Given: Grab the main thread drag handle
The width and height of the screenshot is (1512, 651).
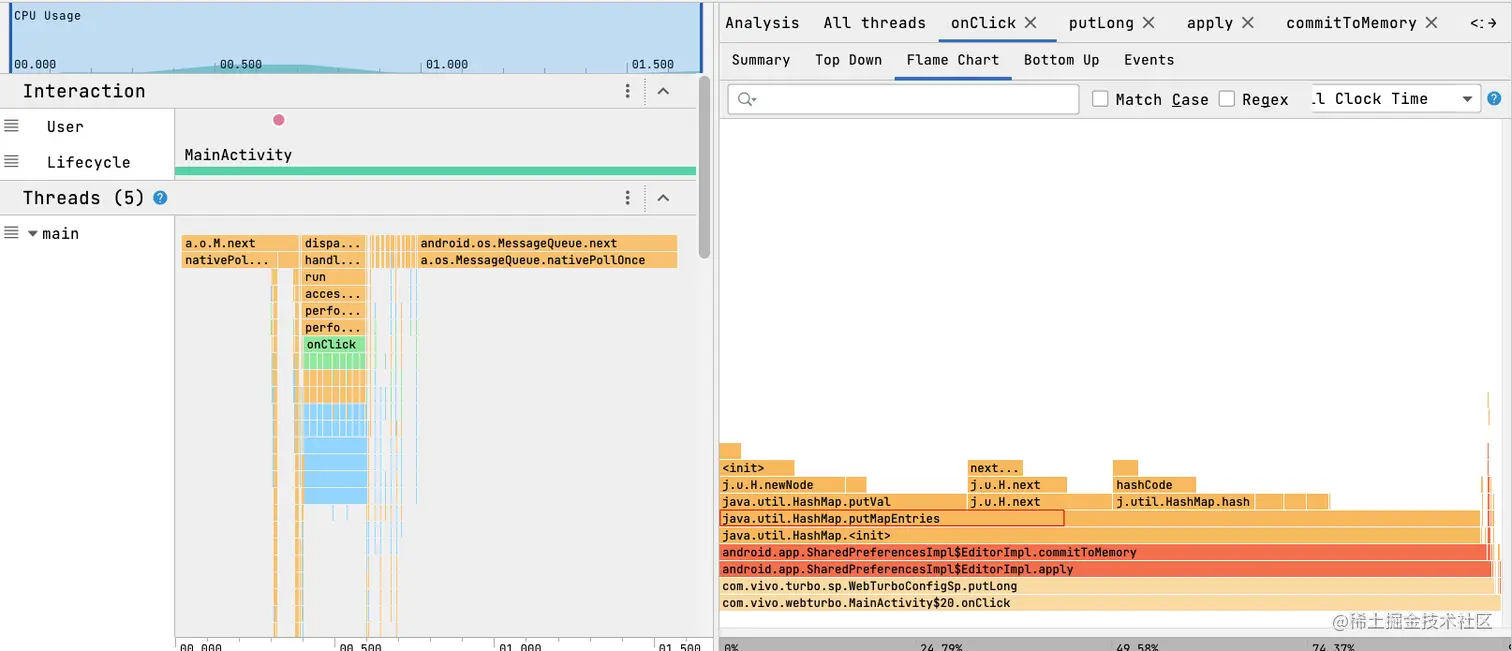Looking at the screenshot, I should click(x=11, y=232).
